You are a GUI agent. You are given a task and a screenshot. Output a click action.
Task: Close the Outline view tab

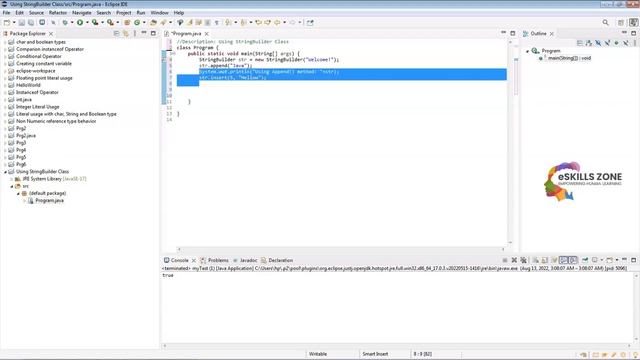click(552, 33)
